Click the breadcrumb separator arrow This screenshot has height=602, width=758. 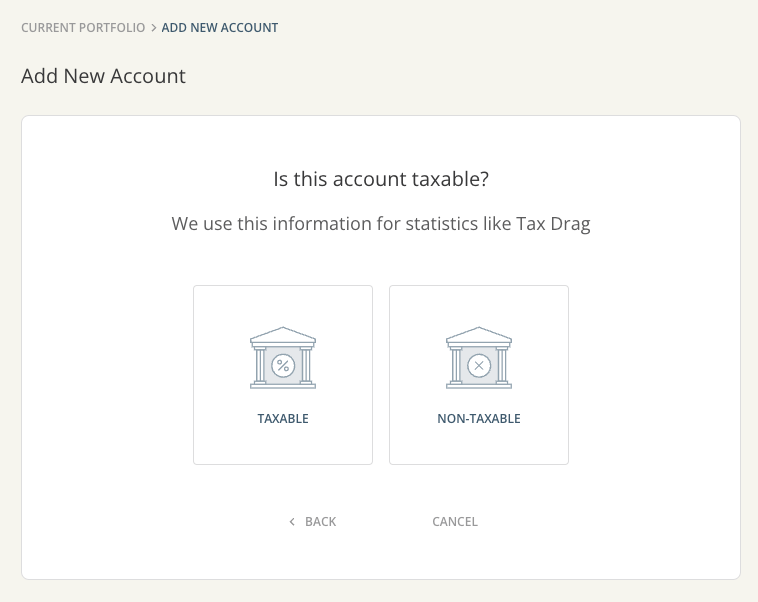[153, 28]
